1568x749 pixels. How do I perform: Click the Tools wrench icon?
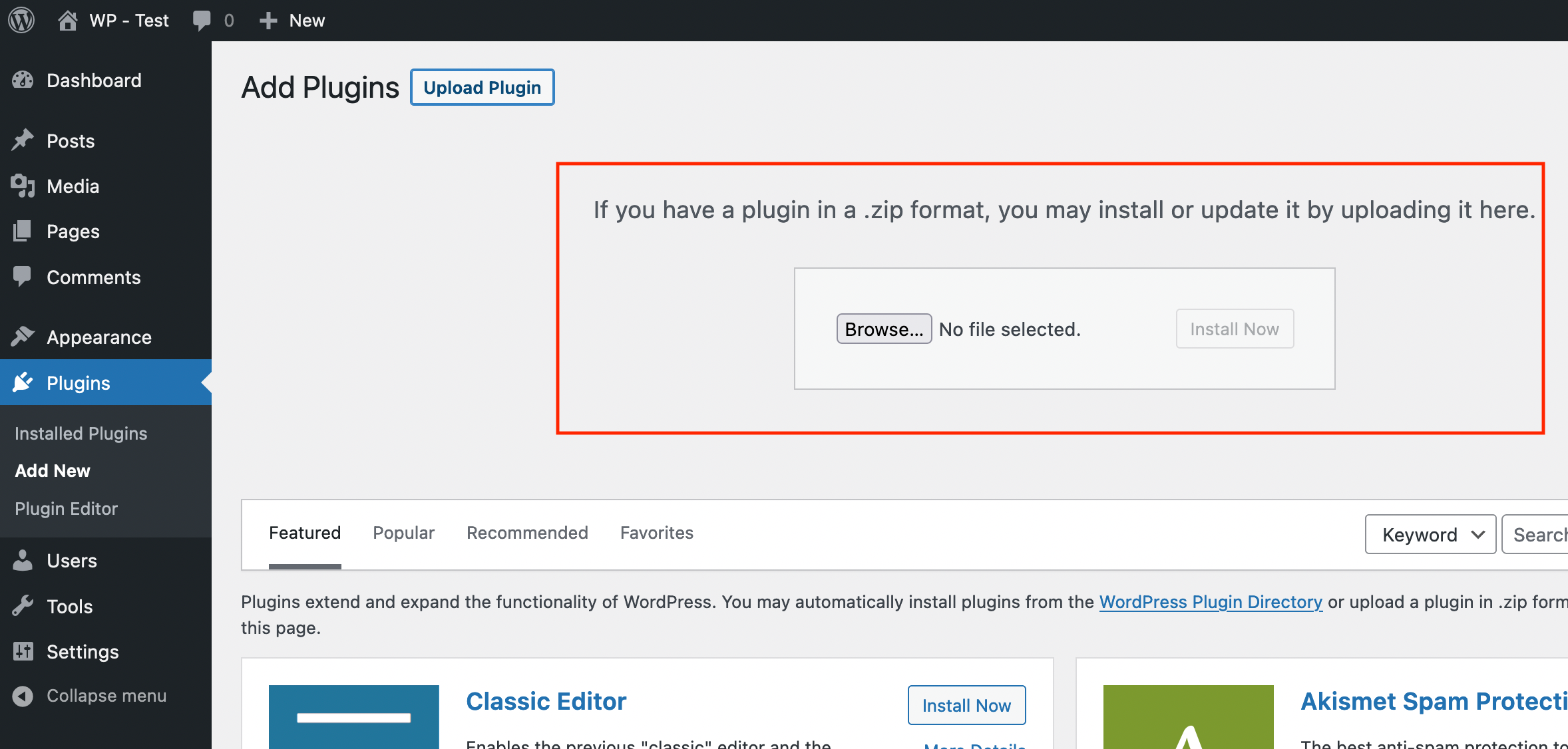(x=23, y=606)
